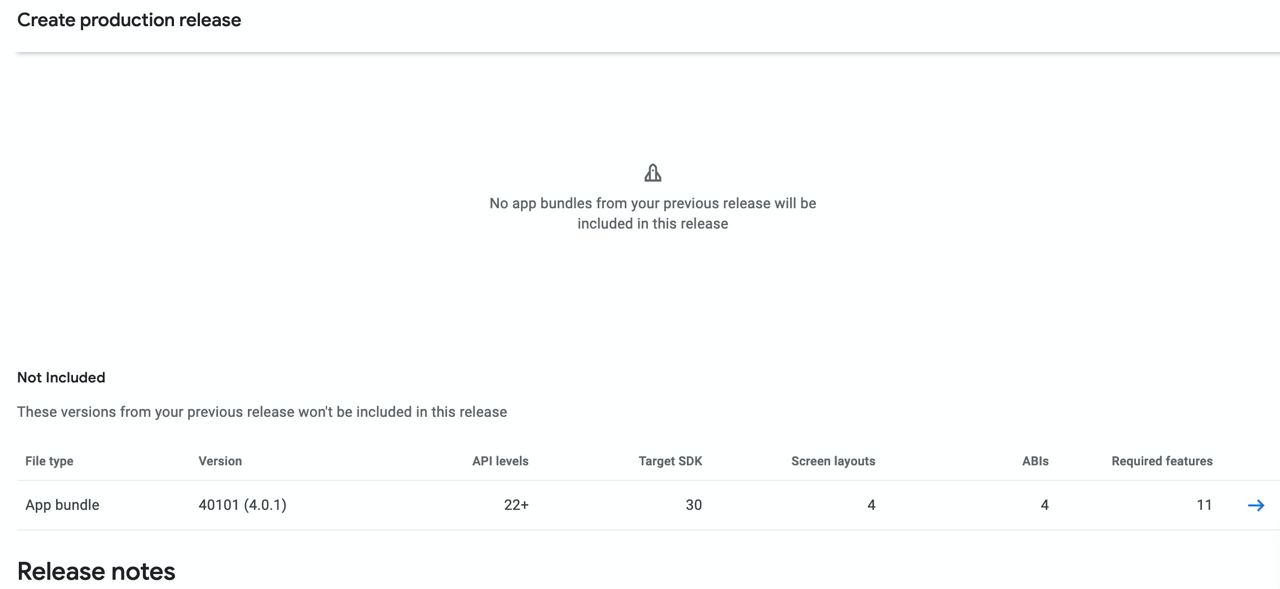Click the ABIs value 4
The image size is (1280, 589).
[x=1044, y=505]
